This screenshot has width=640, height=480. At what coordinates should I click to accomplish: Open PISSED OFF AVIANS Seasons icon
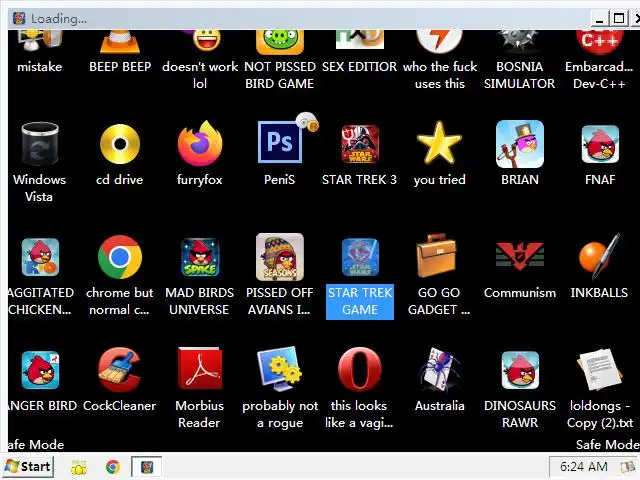point(280,257)
